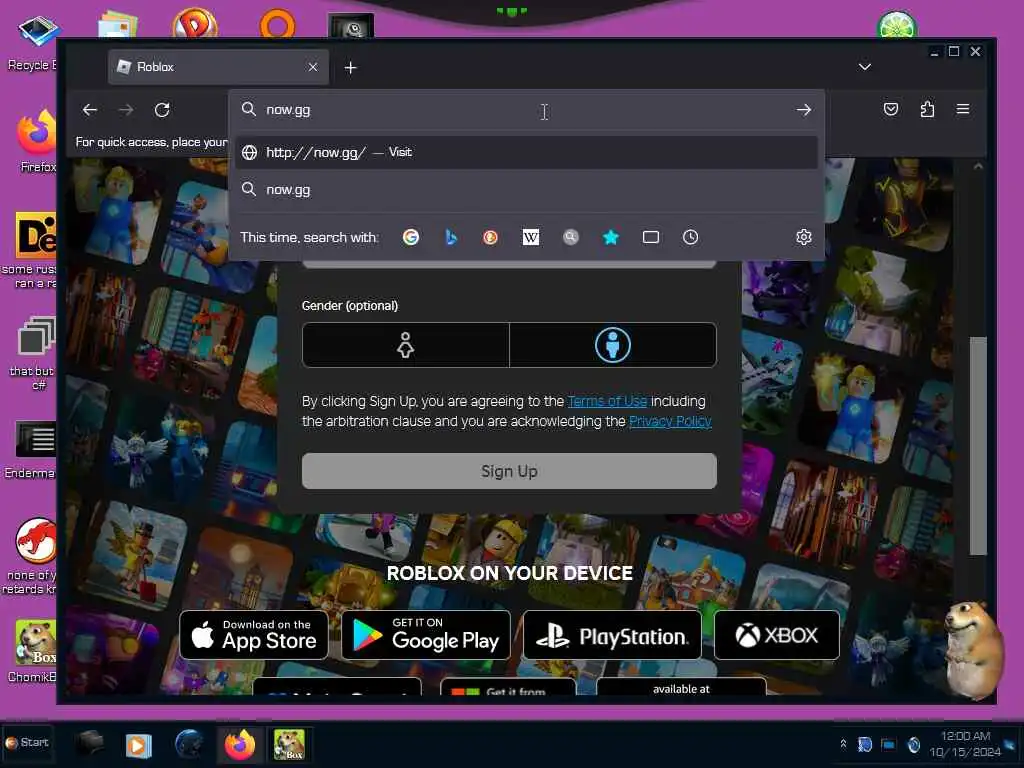
Task: Search bookmarks with star icon
Action: coord(611,237)
